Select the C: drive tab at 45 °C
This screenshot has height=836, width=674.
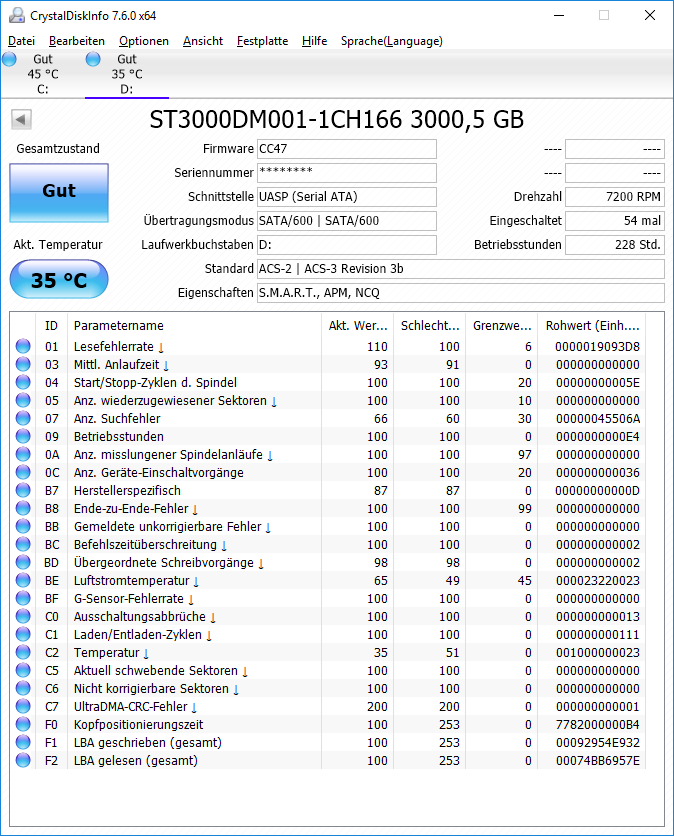[x=43, y=74]
